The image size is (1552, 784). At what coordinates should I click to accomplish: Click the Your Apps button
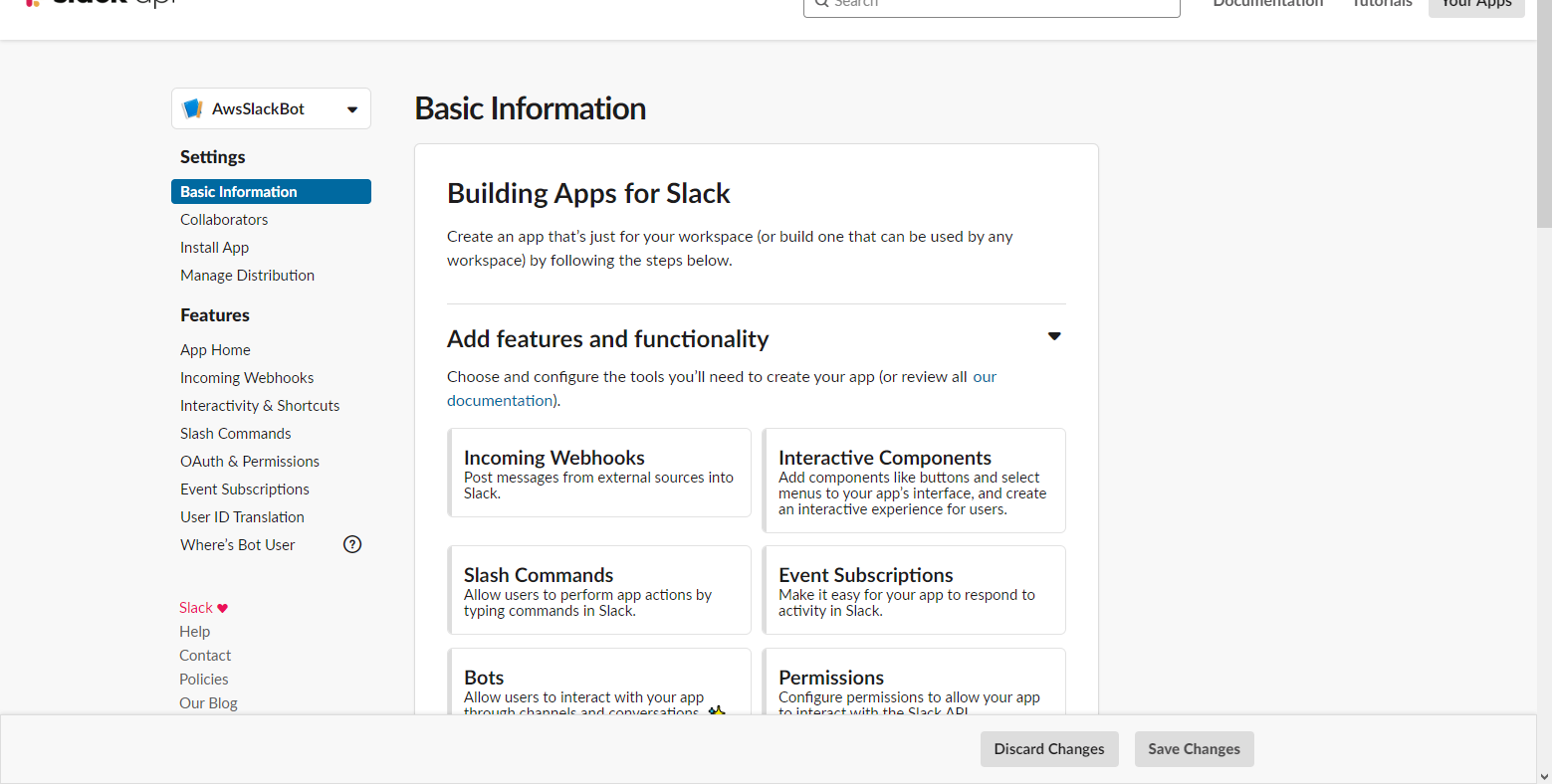coord(1476,6)
